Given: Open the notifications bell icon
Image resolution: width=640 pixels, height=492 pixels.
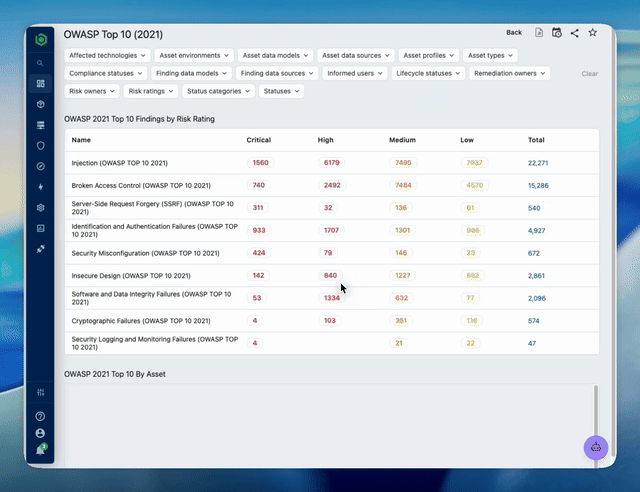Looking at the screenshot, I should click(x=40, y=450).
